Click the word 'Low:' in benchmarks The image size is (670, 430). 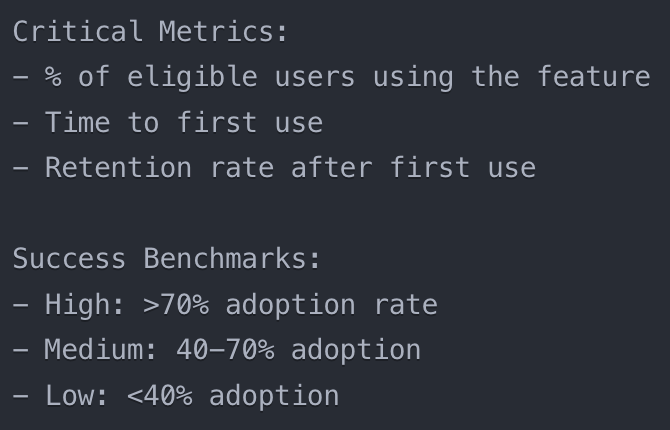pyautogui.click(x=77, y=396)
